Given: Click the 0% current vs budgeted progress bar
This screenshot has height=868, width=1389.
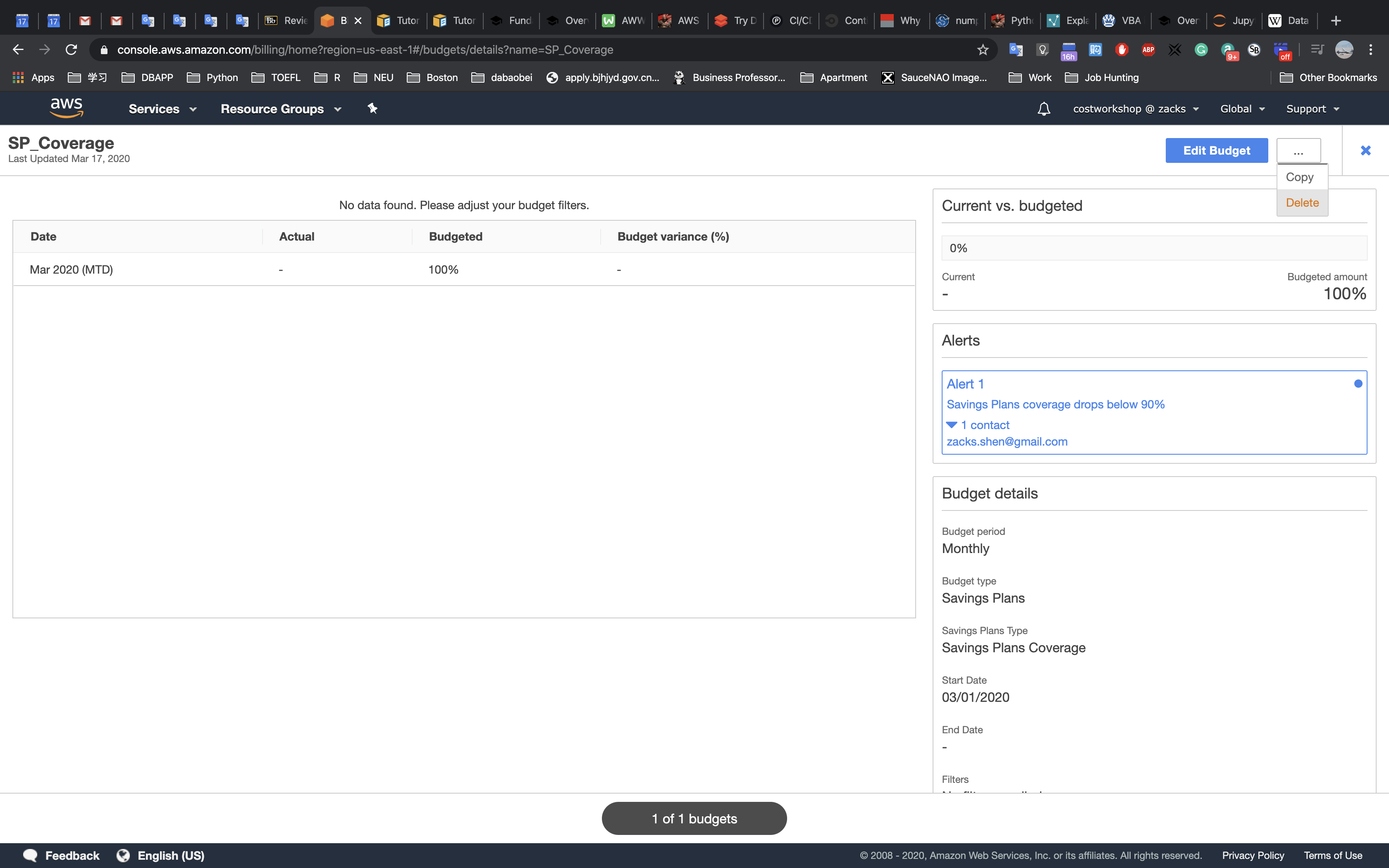Looking at the screenshot, I should click(1154, 248).
